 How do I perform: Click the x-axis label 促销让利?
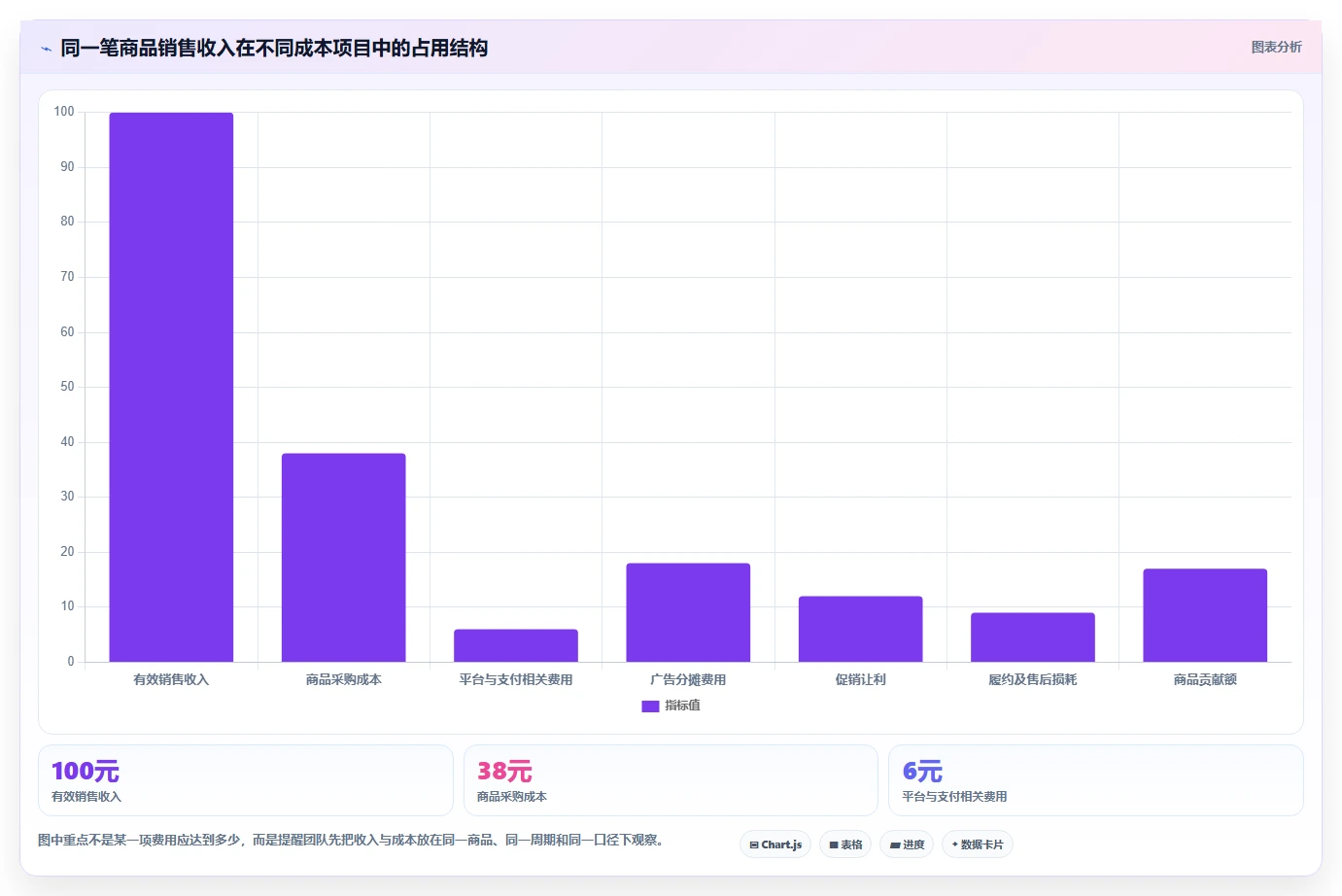[860, 679]
